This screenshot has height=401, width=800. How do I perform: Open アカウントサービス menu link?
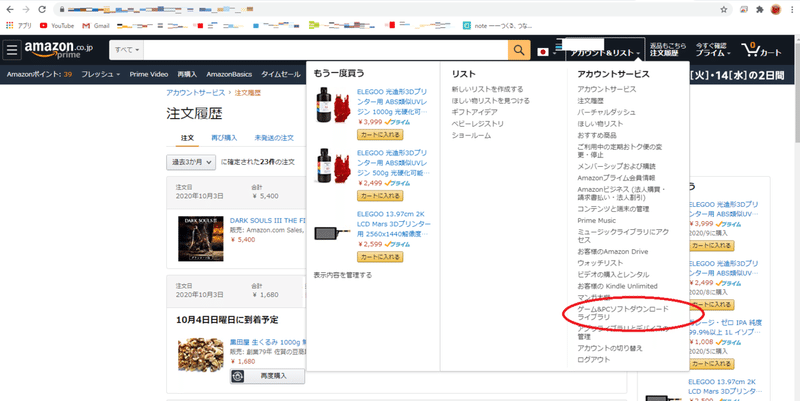pyautogui.click(x=607, y=89)
